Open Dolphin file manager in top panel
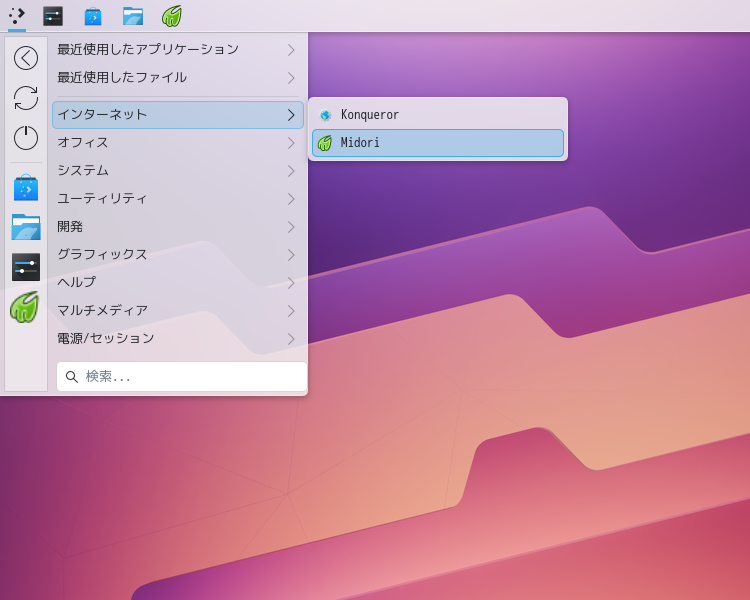750x600 pixels. click(x=133, y=16)
